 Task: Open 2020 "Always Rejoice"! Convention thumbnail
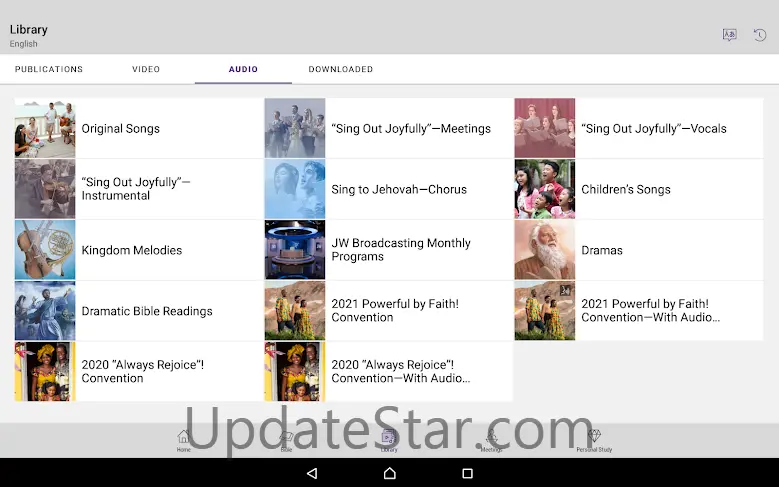[x=45, y=372]
